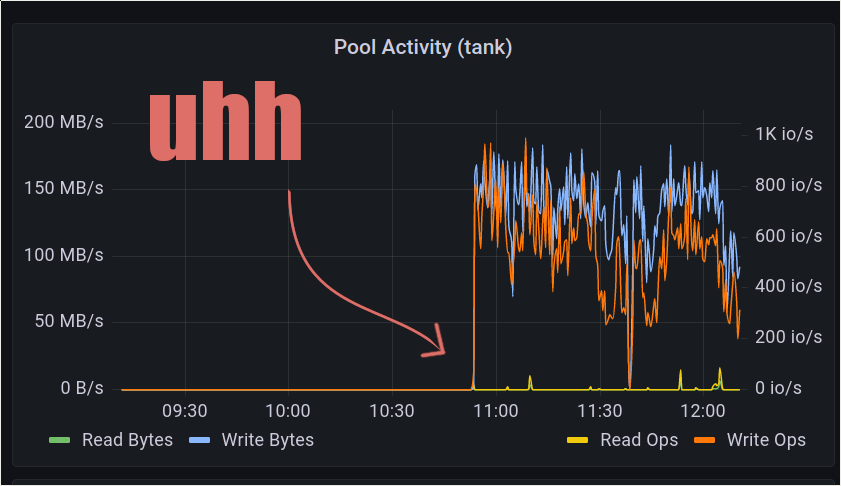Click the blue Write Bytes color swatch
This screenshot has height=486, width=841.
(x=200, y=440)
